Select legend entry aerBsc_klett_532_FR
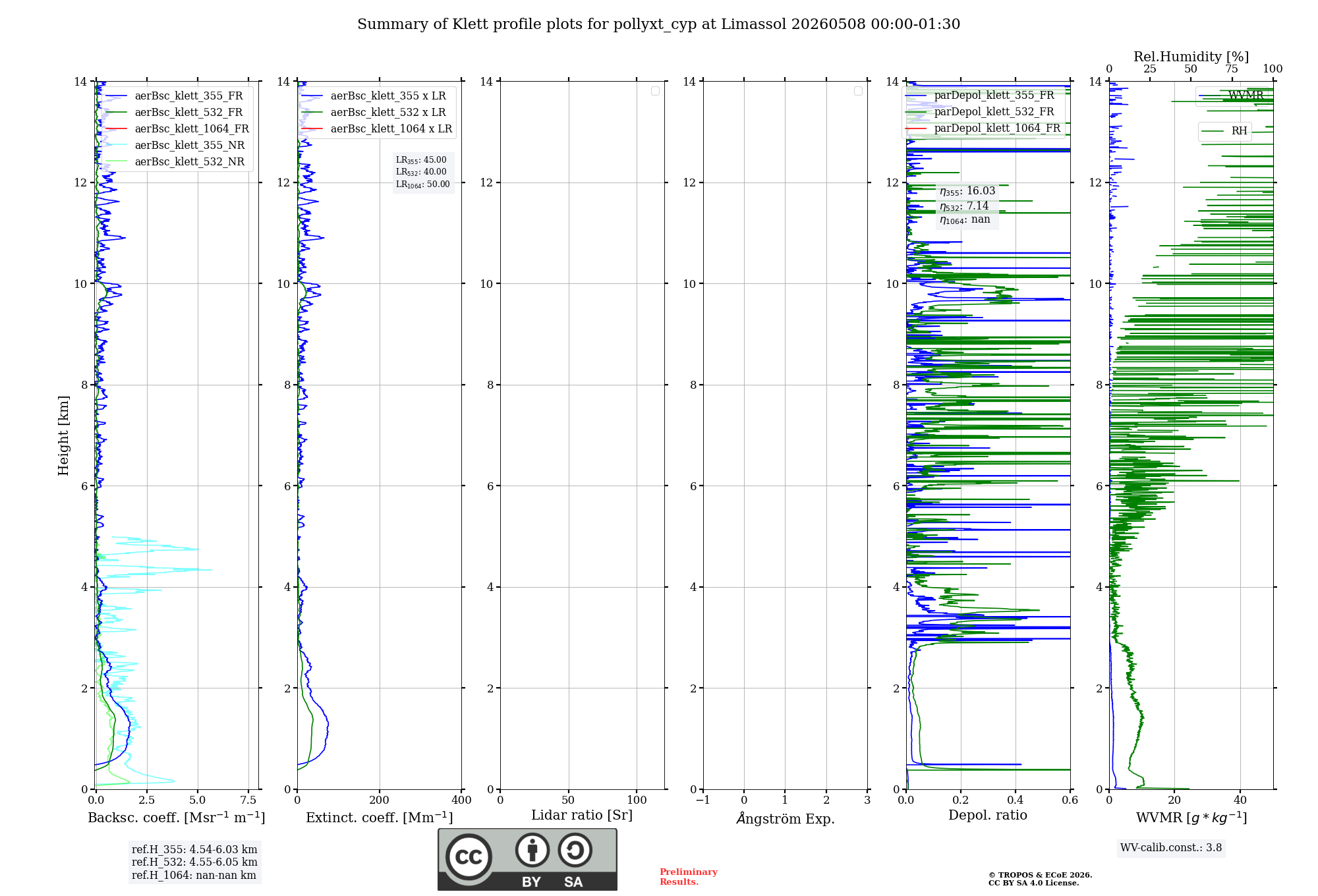1318x896 pixels. click(176, 113)
